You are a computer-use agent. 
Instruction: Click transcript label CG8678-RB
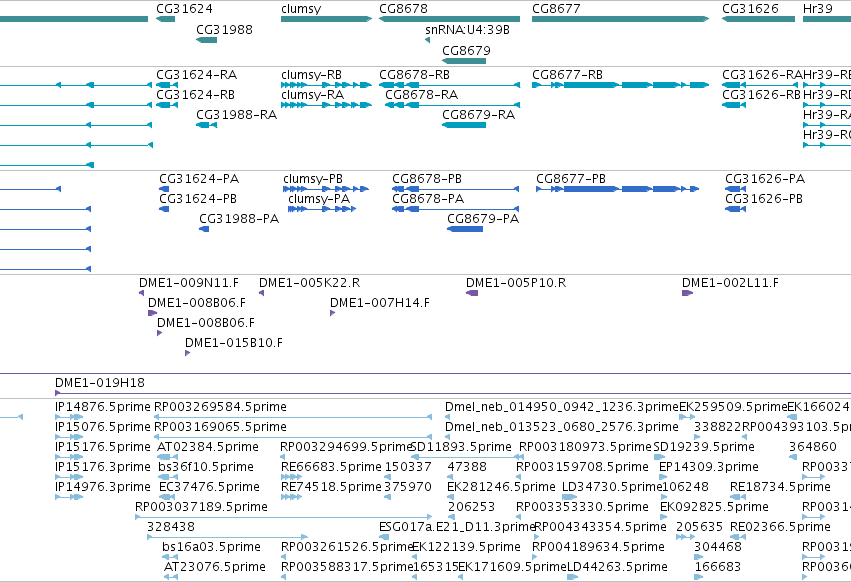click(x=415, y=75)
